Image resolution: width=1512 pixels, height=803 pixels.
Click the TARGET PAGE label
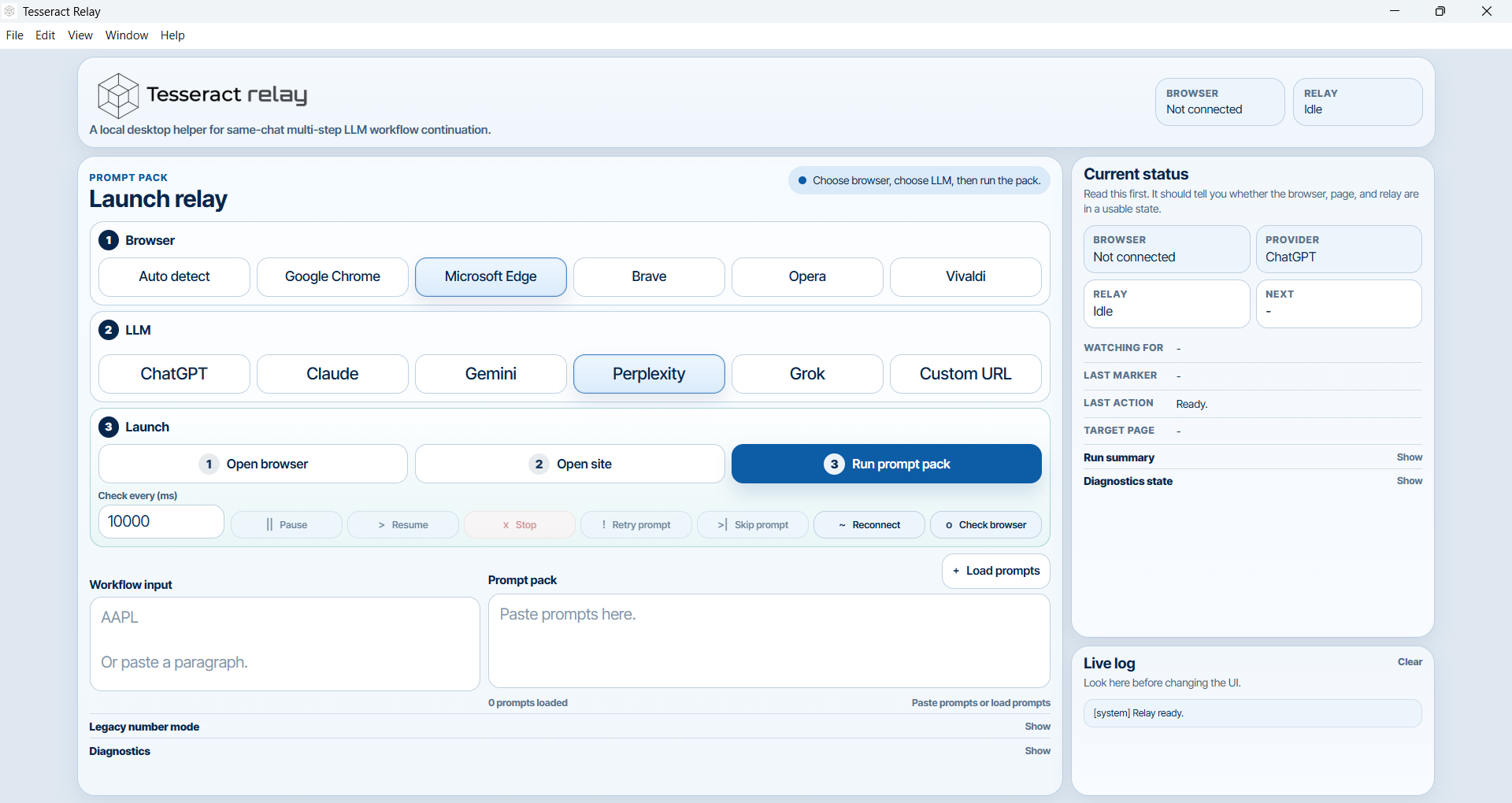(x=1119, y=431)
